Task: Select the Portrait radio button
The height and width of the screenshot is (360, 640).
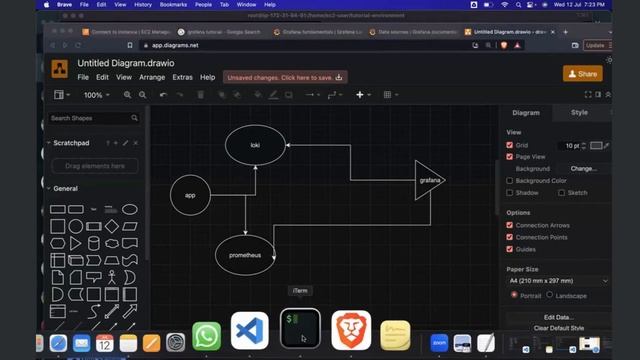Action: tap(514, 295)
